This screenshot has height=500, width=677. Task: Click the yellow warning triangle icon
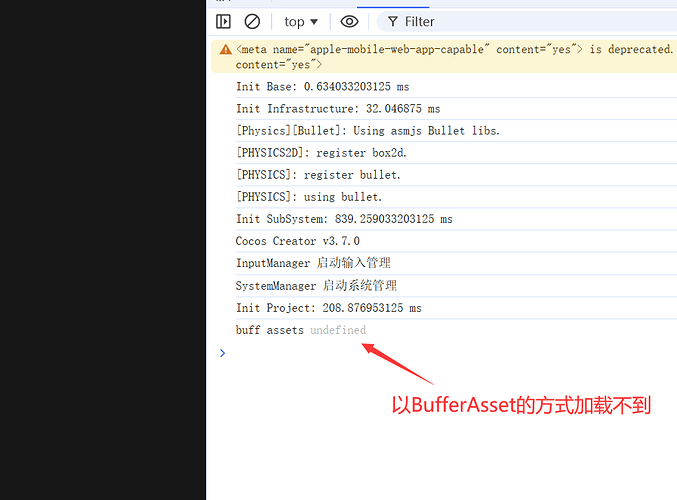click(225, 49)
